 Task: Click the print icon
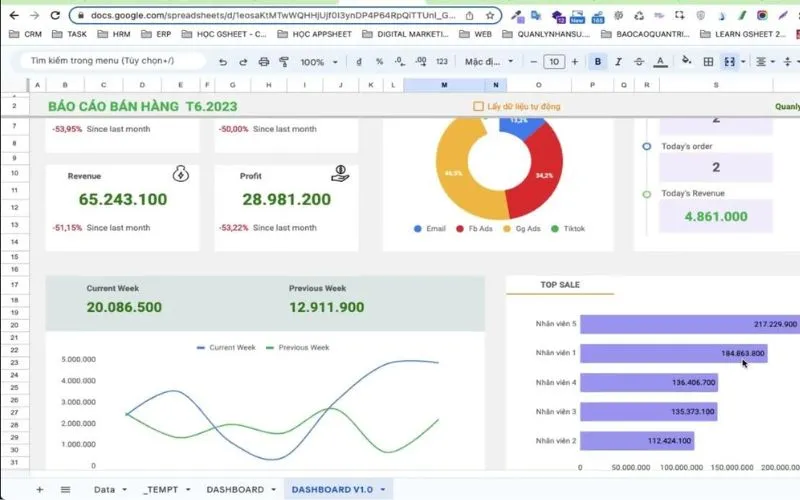pos(262,62)
